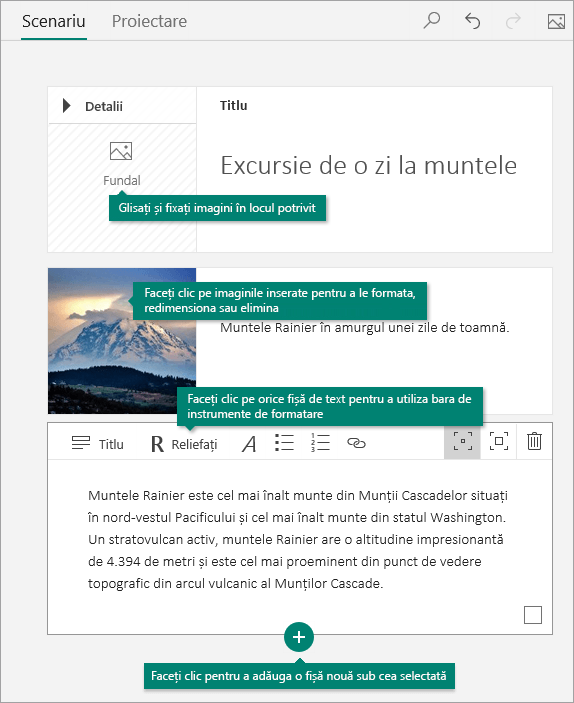
Task: Delete the card with trash icon
Action: 534,441
